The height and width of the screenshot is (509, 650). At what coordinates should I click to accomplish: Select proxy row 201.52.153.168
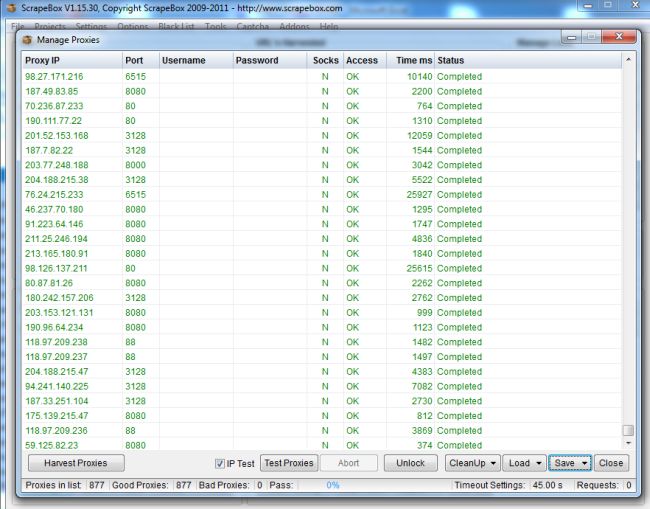pyautogui.click(x=322, y=136)
